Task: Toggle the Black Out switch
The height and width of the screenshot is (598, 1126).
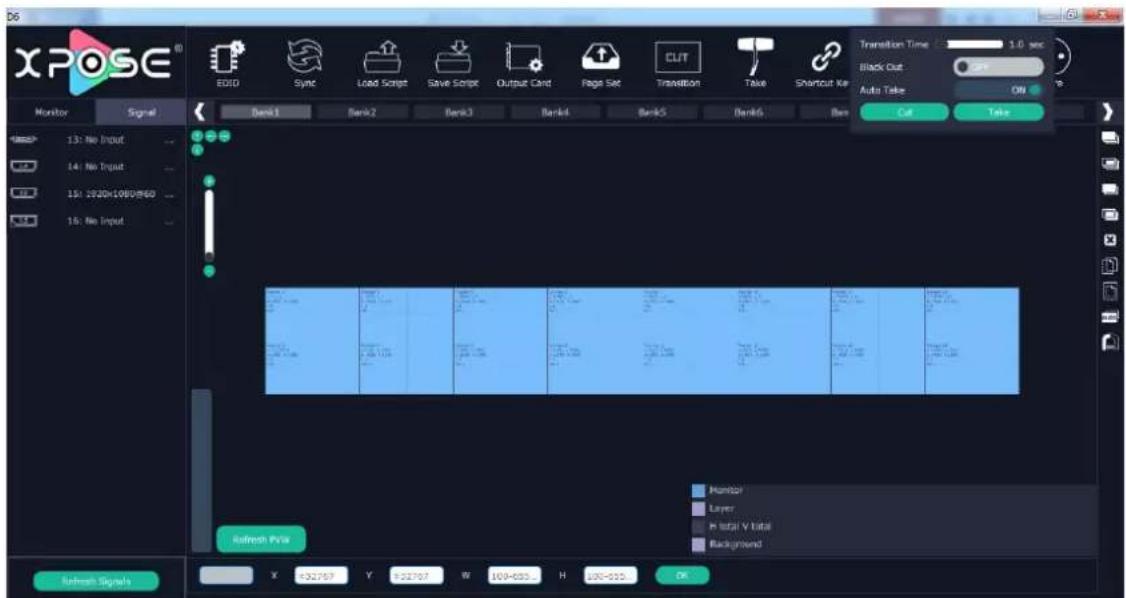Action: pyautogui.click(x=998, y=67)
